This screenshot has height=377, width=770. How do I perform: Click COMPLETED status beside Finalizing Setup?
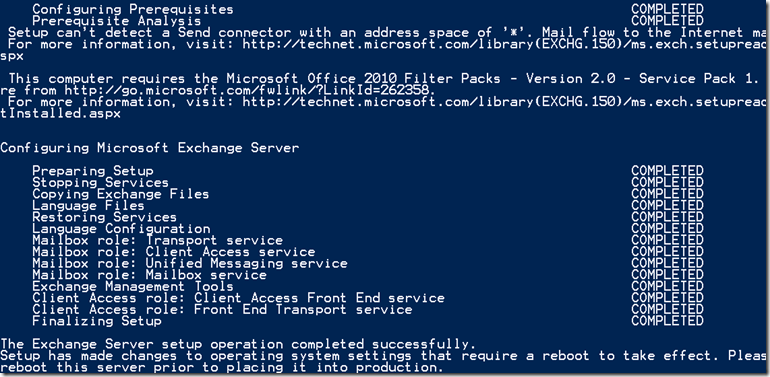pos(667,321)
